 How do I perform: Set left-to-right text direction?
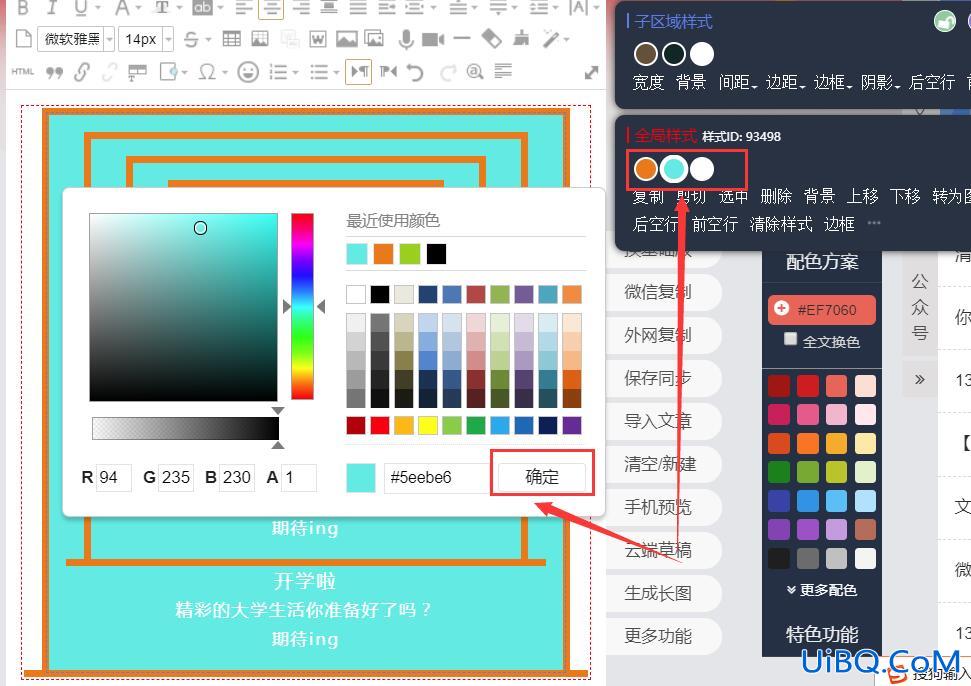click(x=360, y=71)
